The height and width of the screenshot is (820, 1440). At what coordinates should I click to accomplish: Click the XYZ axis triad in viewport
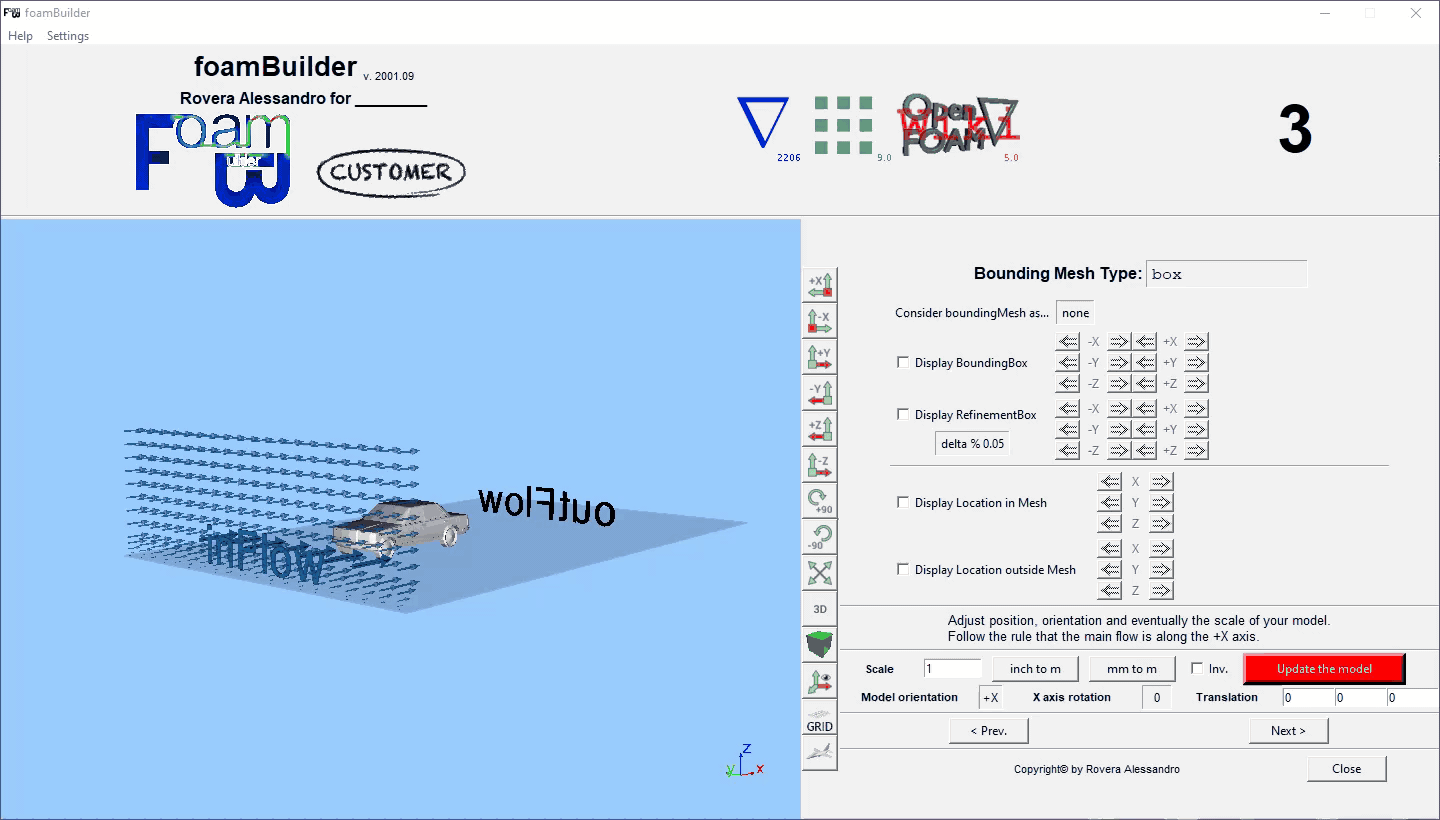pyautogui.click(x=743, y=761)
